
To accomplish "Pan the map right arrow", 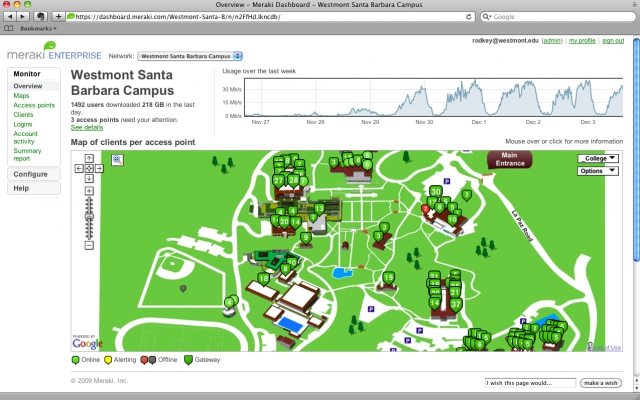I will click(x=99, y=168).
